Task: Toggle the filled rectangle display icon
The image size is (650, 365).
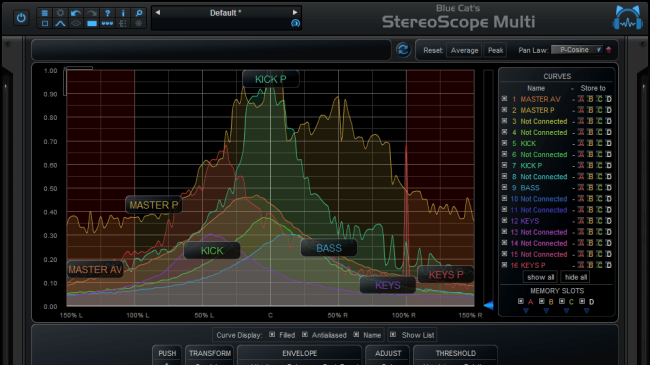Action: click(x=92, y=24)
